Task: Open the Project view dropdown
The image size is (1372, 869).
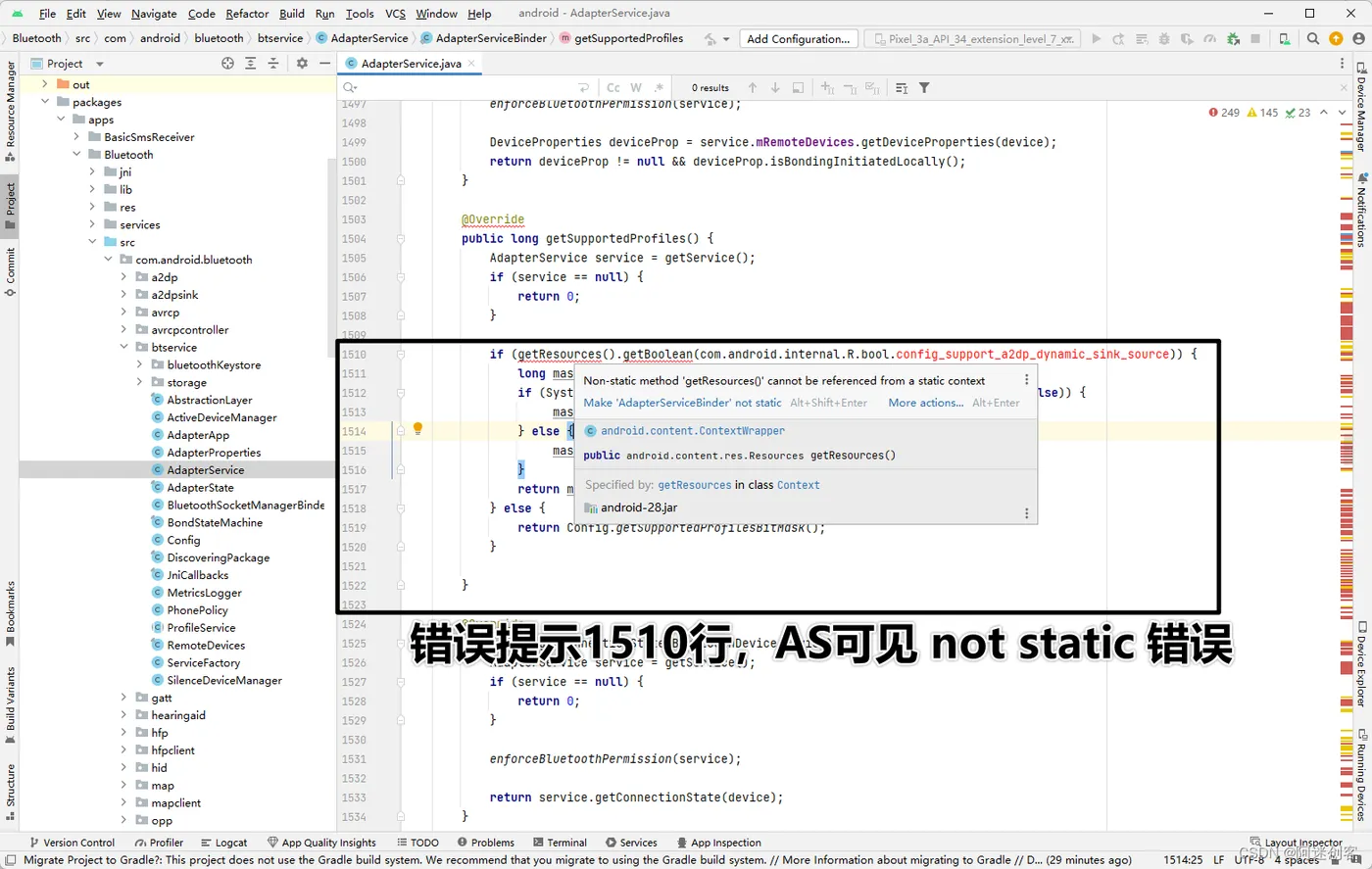Action: point(99,64)
